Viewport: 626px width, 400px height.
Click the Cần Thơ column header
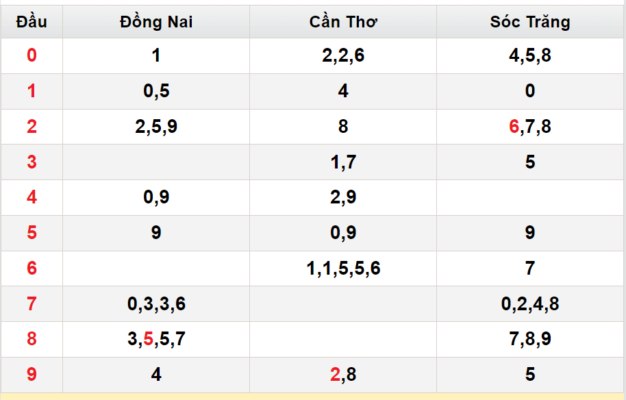click(x=343, y=22)
